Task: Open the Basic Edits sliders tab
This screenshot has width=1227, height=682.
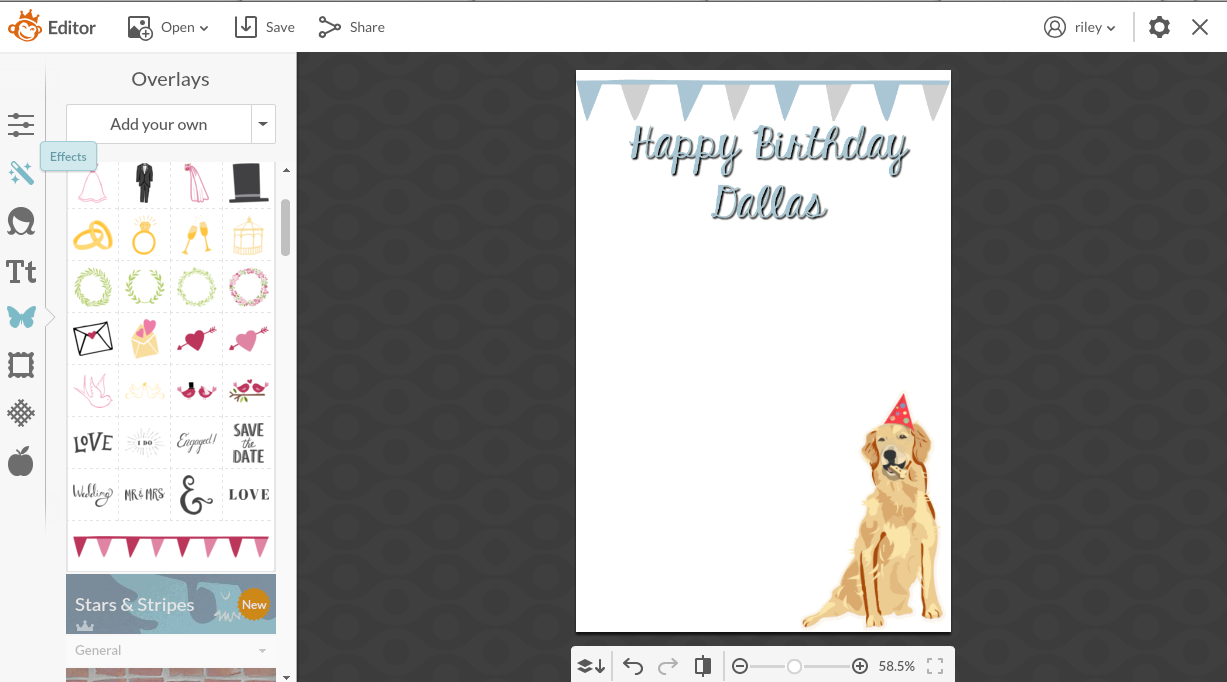Action: 21,125
